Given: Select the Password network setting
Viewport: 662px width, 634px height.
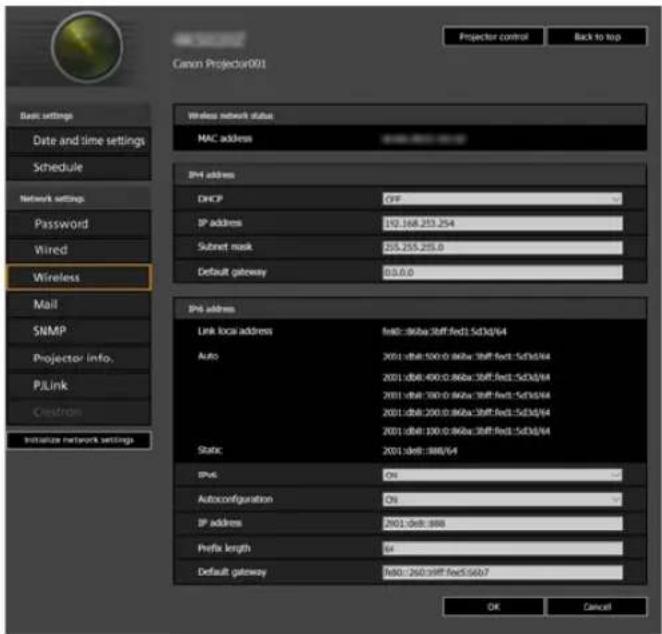Looking at the screenshot, I should click(x=79, y=224).
